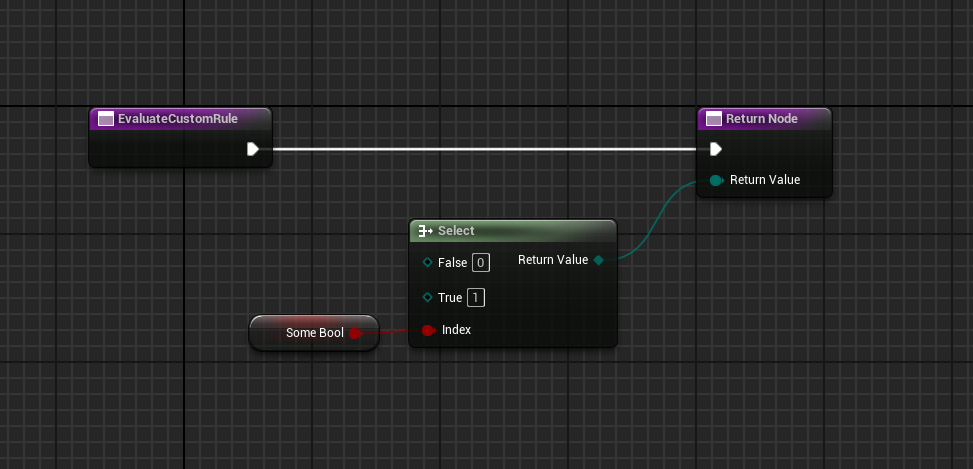Click the Return Node function icon
This screenshot has width=973, height=469.
tap(713, 119)
